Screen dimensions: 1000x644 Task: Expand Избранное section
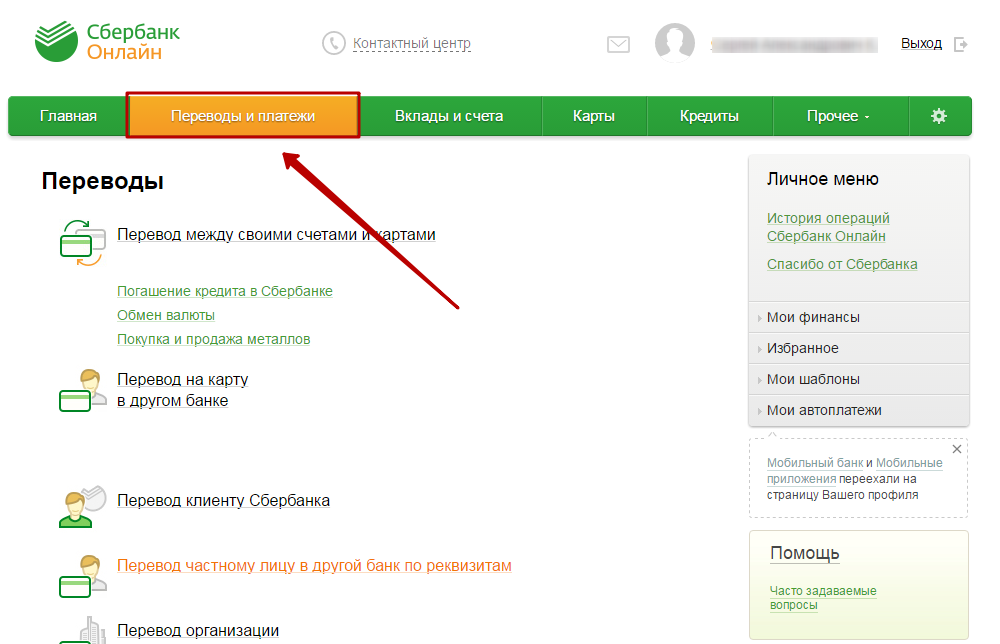coord(858,348)
